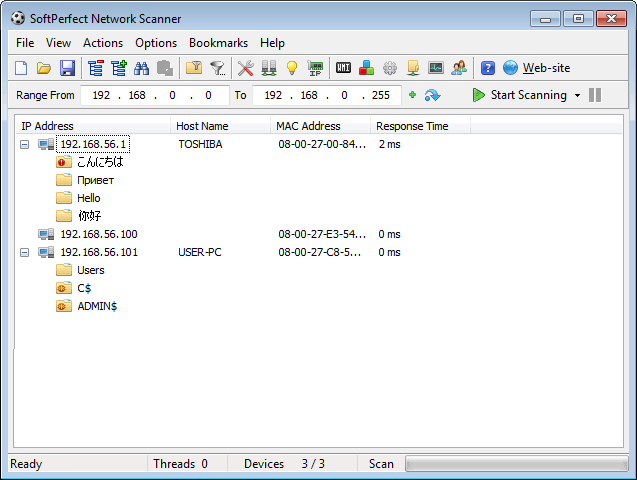Collapse the 192.168.56.101 tree node

click(25, 253)
